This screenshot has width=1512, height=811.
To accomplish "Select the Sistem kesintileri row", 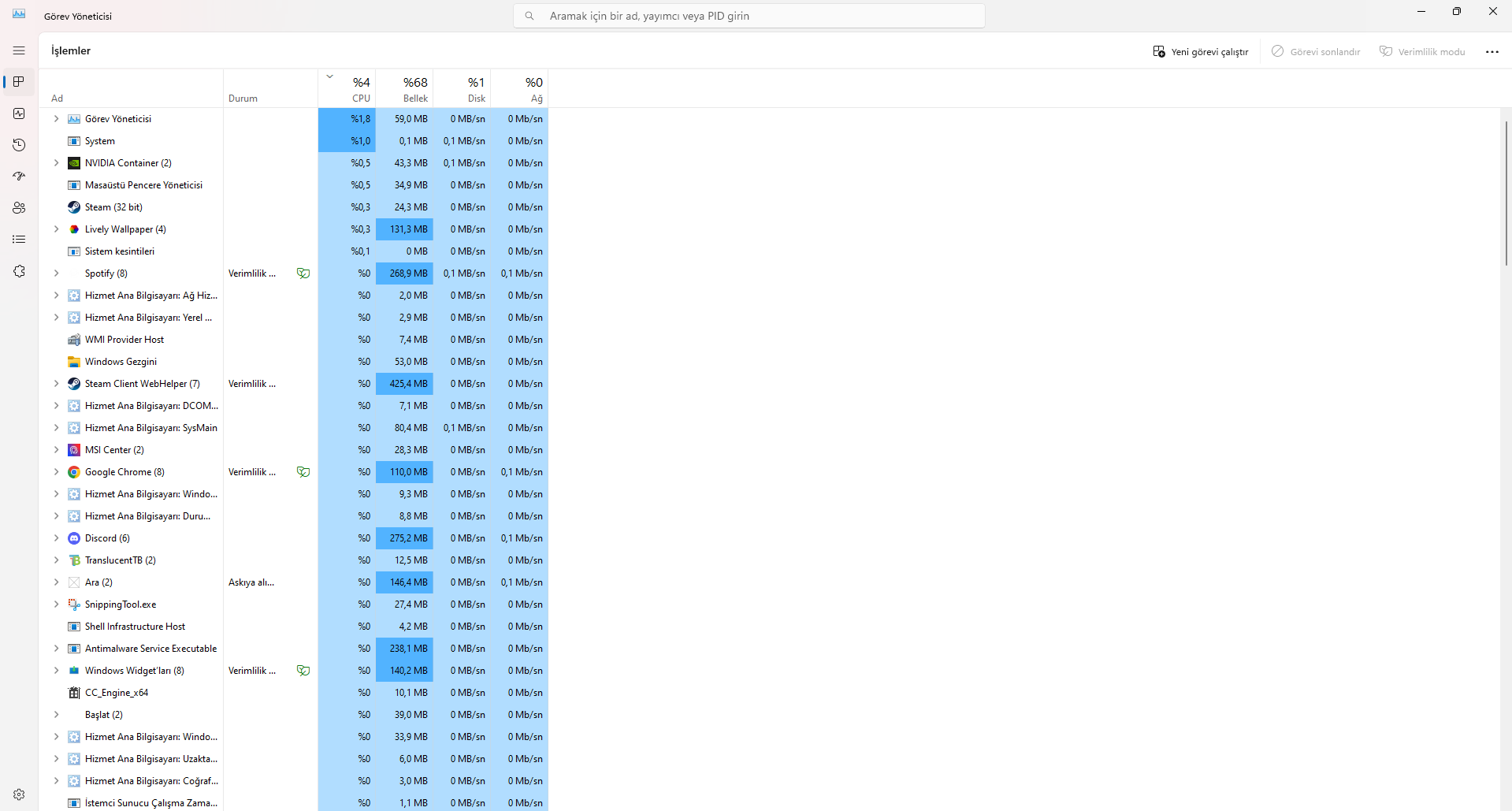I will pyautogui.click(x=293, y=251).
